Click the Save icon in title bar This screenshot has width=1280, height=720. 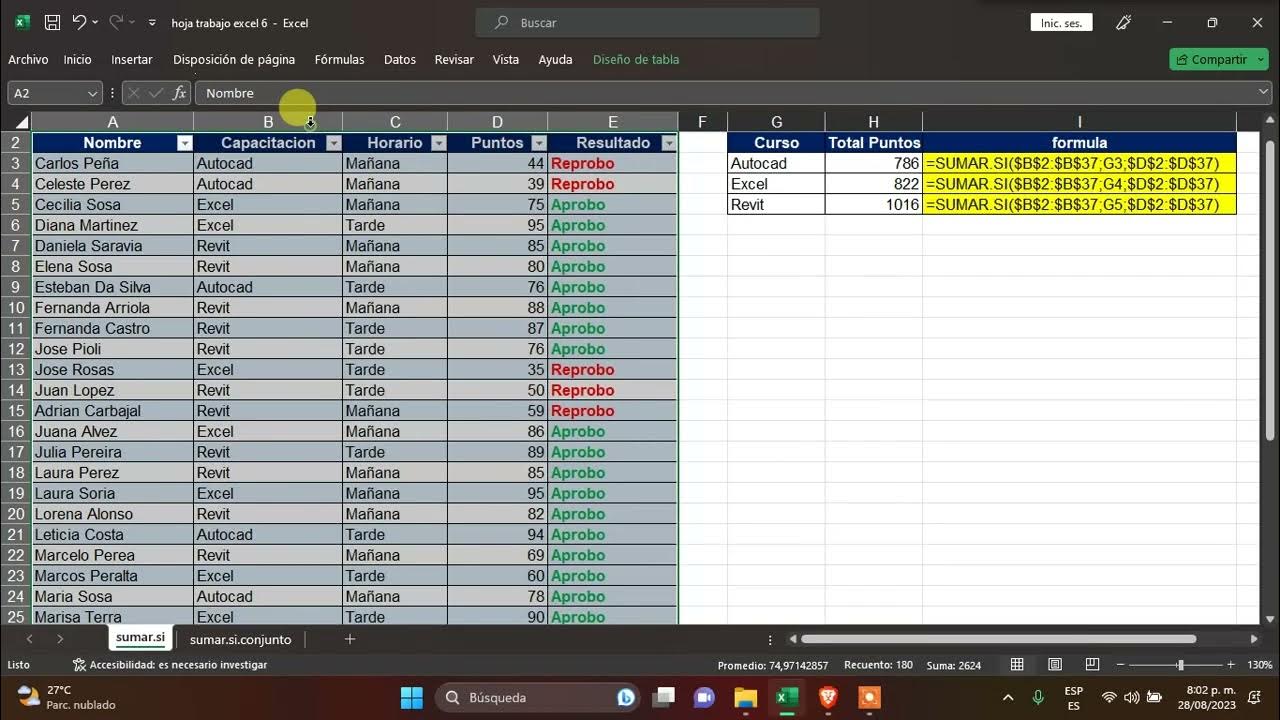[52, 22]
